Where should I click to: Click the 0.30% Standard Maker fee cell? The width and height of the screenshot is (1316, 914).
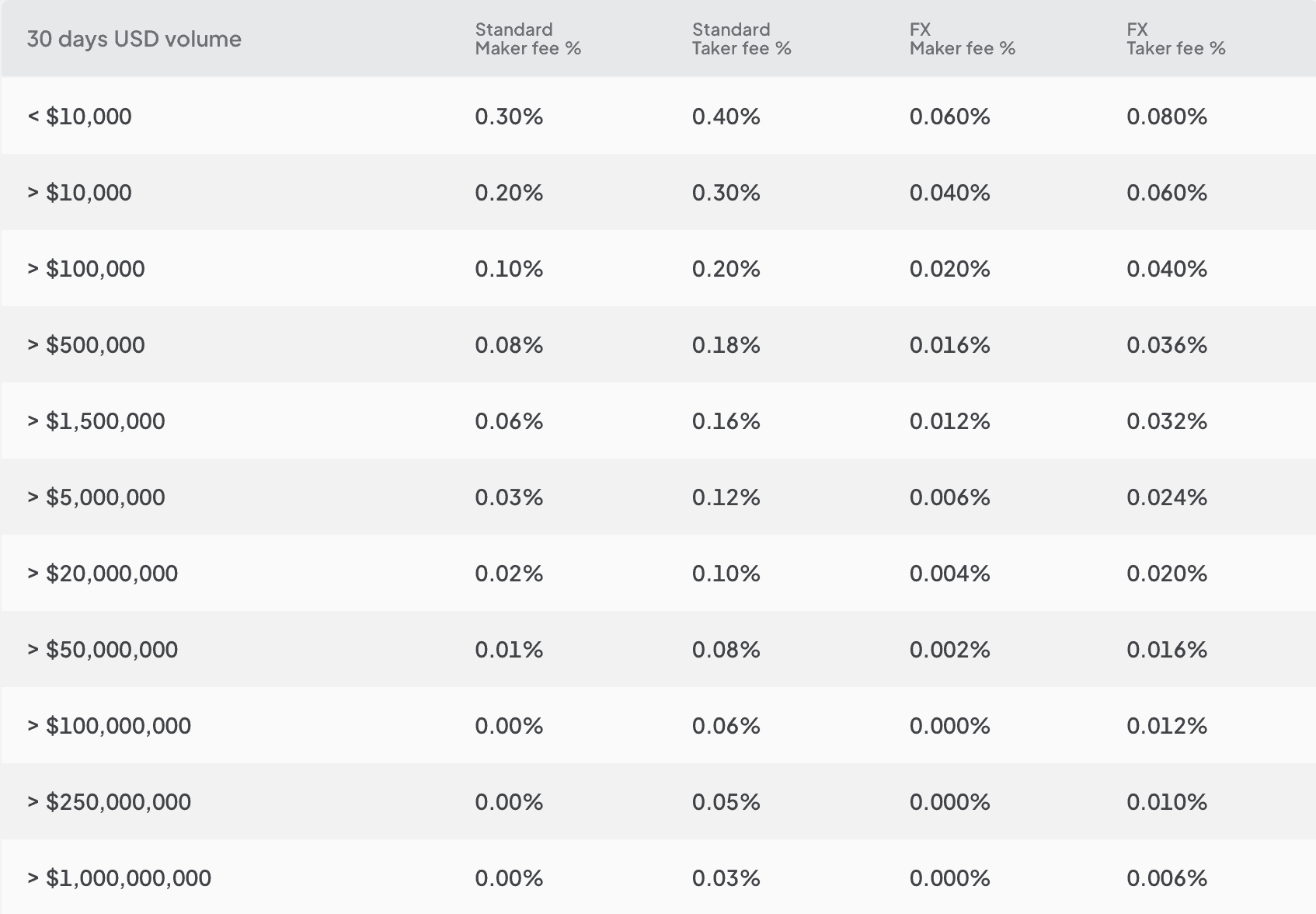click(x=509, y=117)
